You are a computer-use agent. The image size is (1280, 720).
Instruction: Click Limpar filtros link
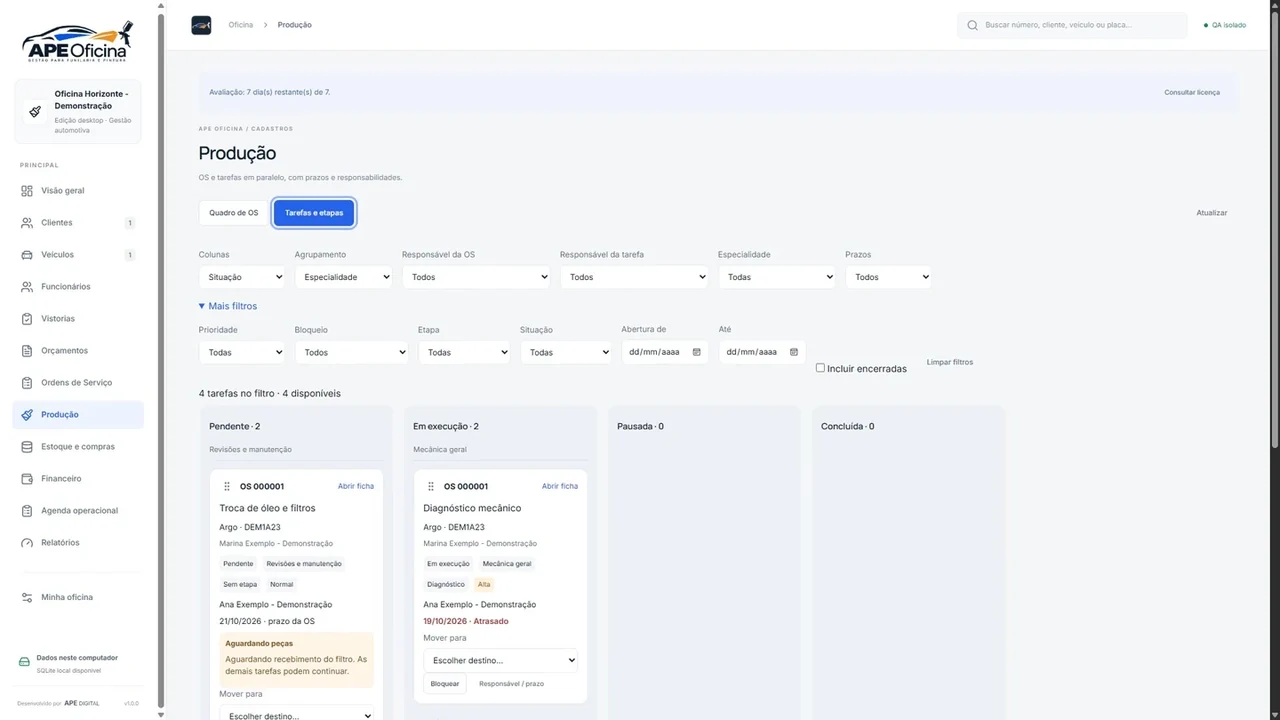pyautogui.click(x=950, y=362)
